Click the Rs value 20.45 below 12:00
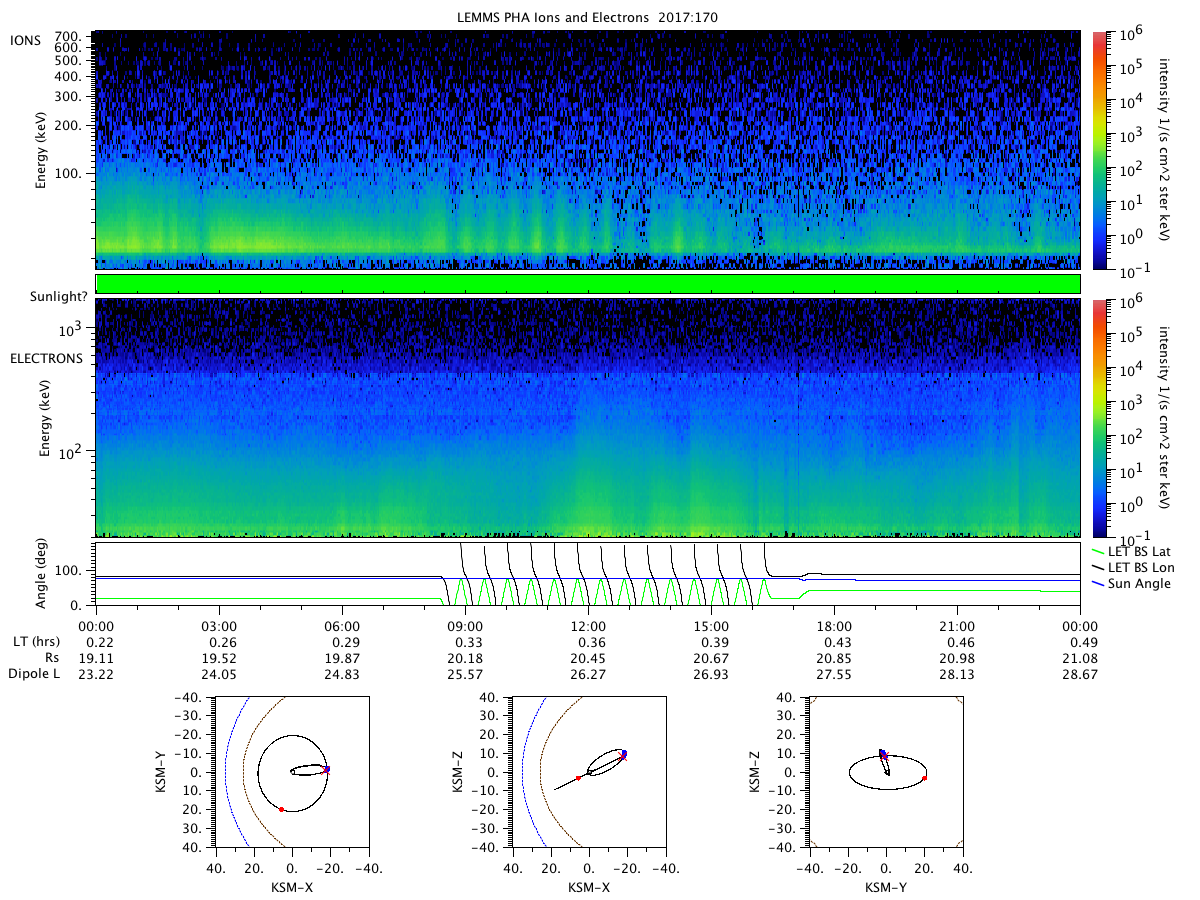1200x900 pixels. tap(588, 657)
